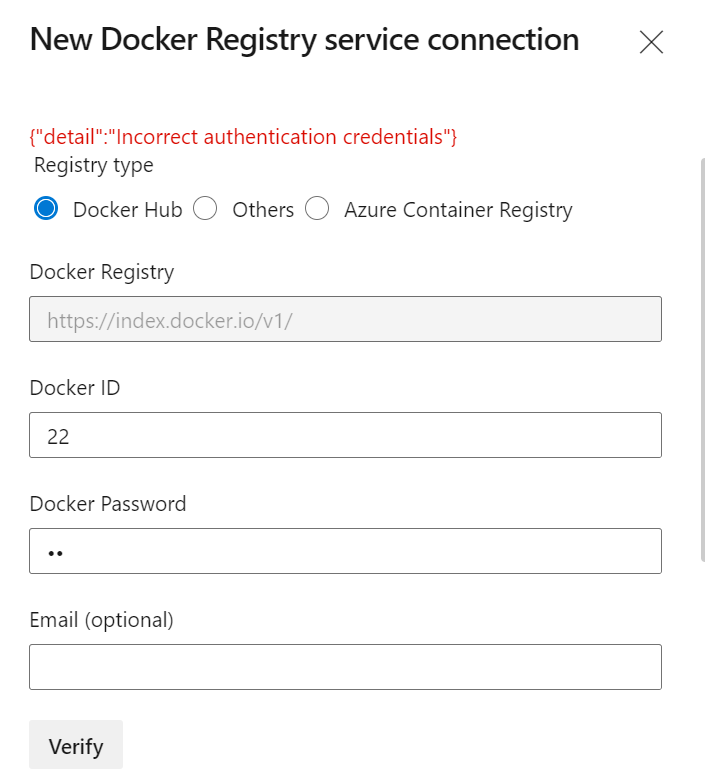Click the Docker Hub label text
The height and width of the screenshot is (783, 705).
pyautogui.click(x=127, y=210)
